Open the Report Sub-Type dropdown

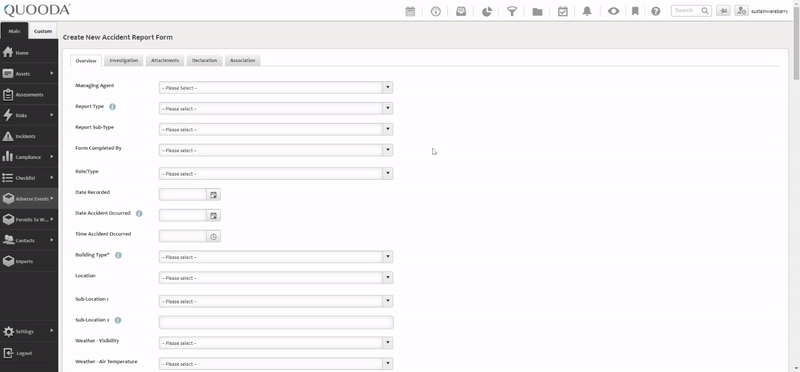[276, 130]
